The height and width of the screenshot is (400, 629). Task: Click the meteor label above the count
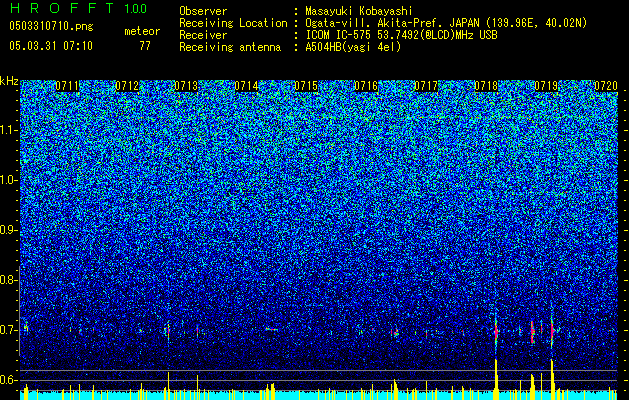(142, 31)
